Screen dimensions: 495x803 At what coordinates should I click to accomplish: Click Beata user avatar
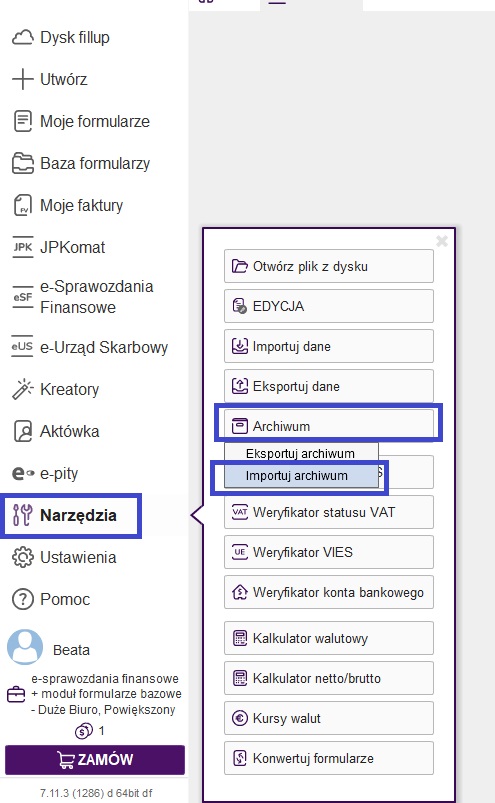point(25,647)
